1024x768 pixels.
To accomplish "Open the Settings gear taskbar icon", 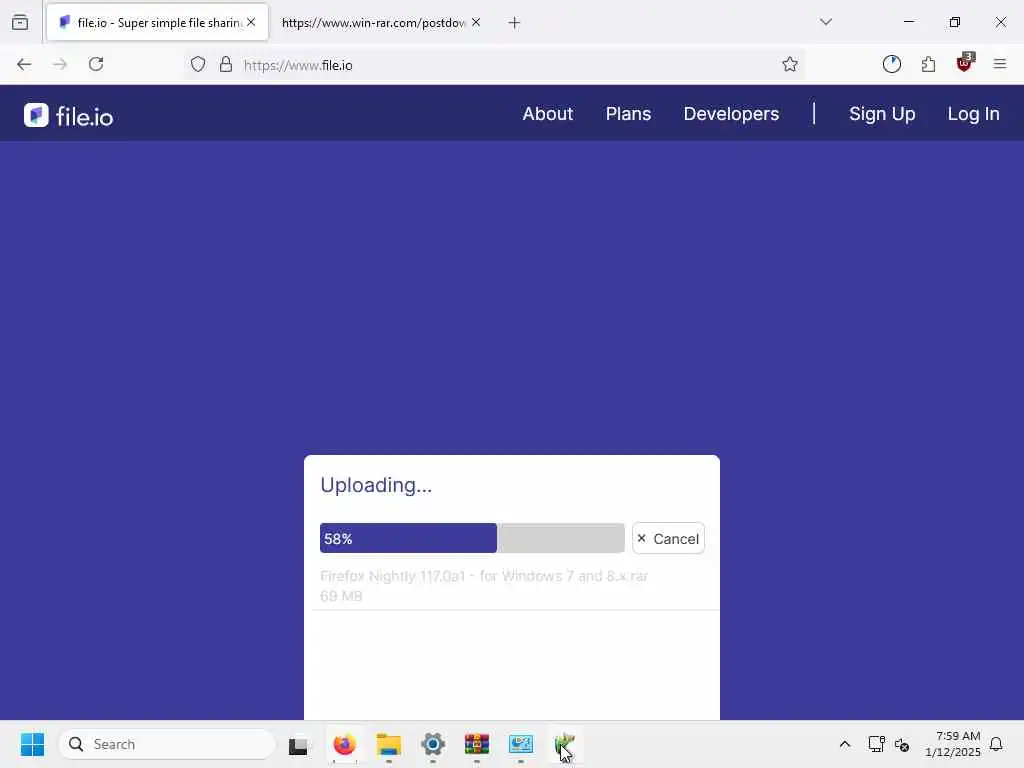I will coord(432,744).
